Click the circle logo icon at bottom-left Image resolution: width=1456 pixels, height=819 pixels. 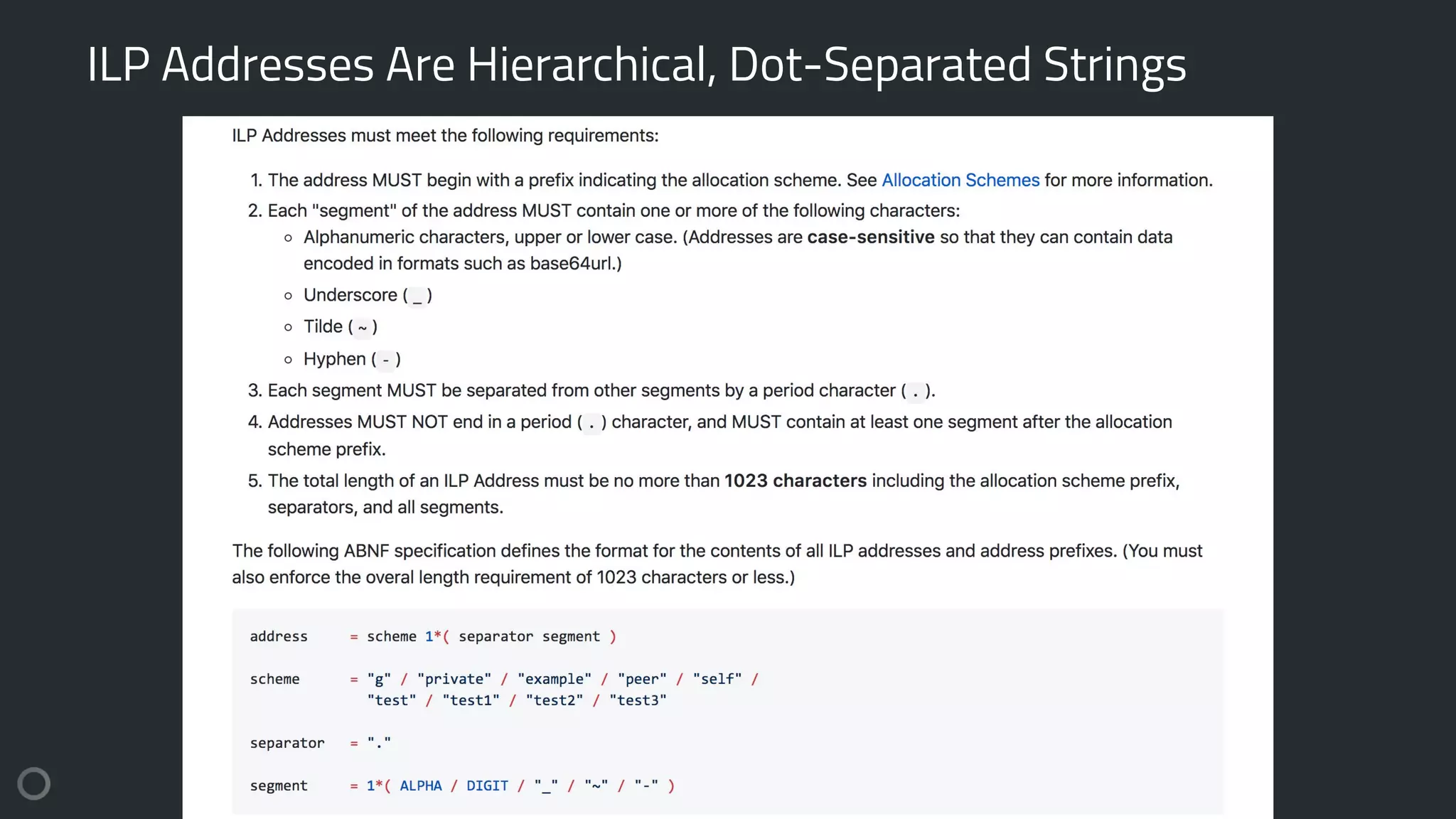coord(33,783)
